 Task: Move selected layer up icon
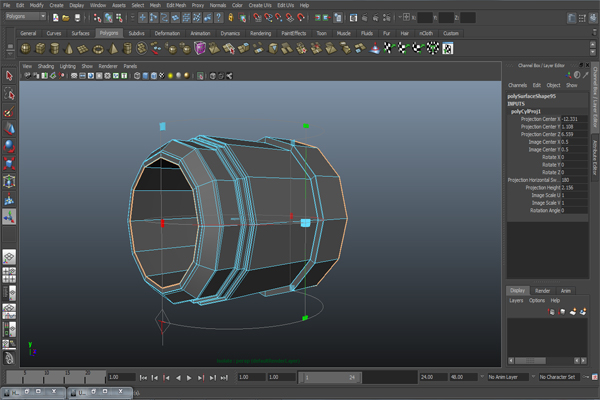point(551,312)
